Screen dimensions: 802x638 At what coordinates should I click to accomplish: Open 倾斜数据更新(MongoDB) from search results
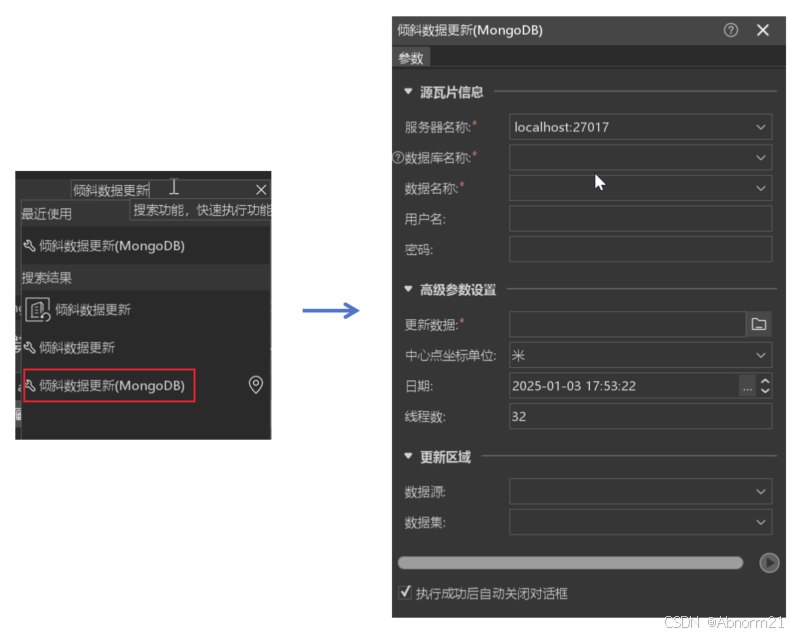click(x=109, y=385)
